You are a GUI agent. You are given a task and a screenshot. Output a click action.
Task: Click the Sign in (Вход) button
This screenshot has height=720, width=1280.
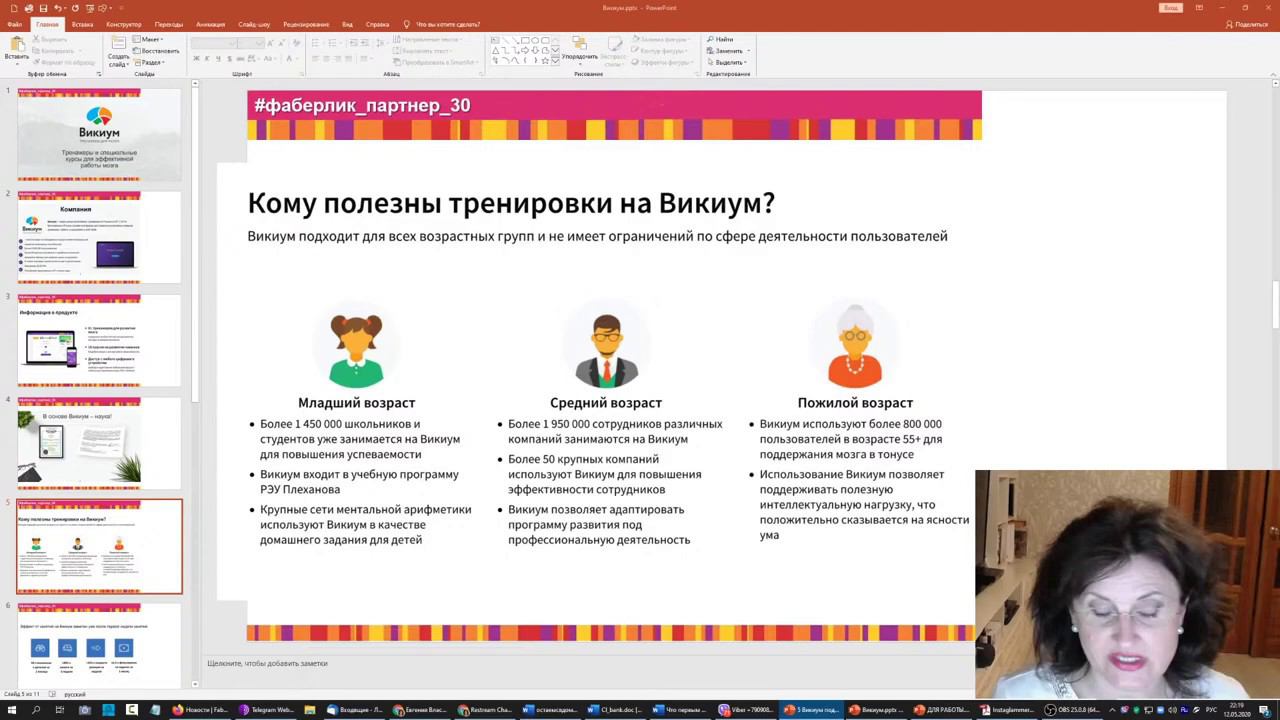tap(1170, 8)
